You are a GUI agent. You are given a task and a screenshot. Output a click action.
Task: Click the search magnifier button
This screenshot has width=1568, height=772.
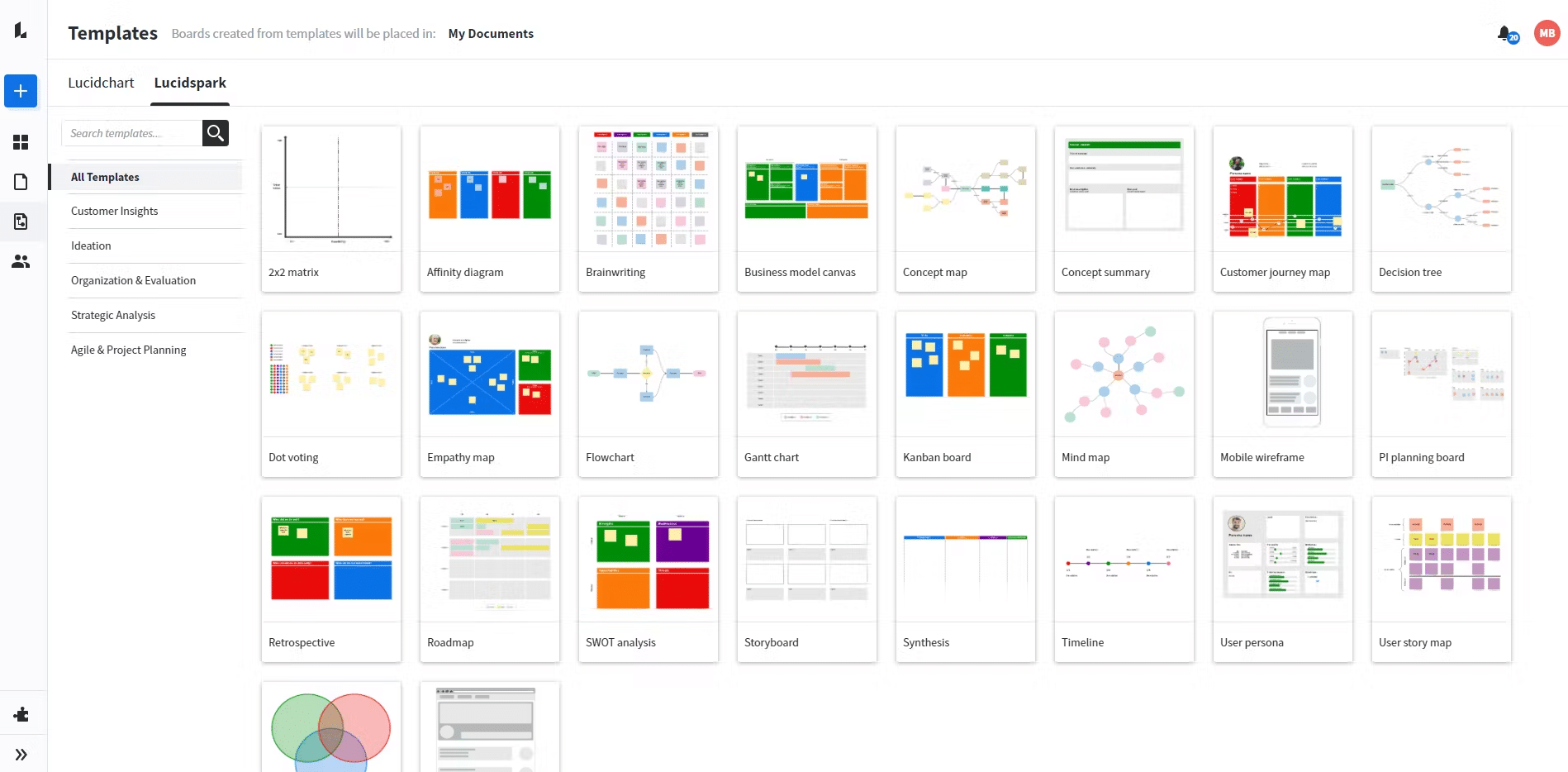click(216, 133)
